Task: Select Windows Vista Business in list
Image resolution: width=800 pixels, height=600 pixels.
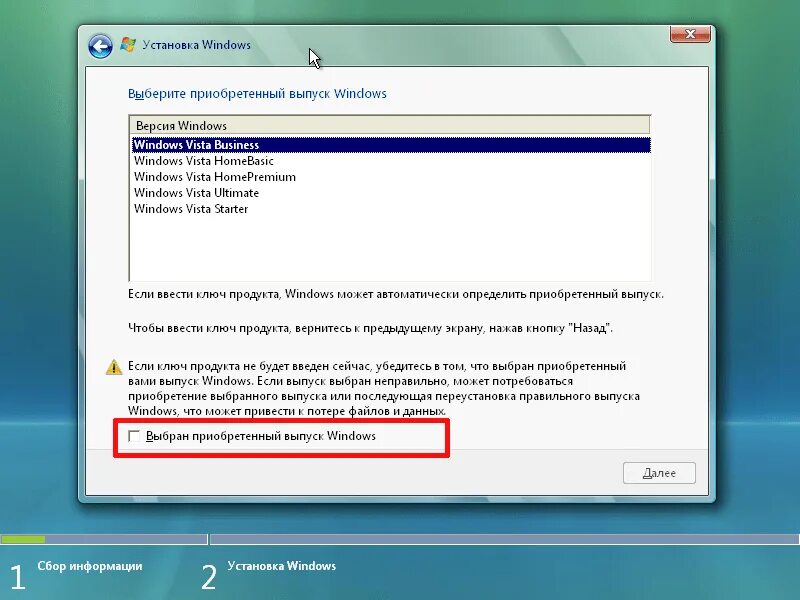Action: click(x=391, y=145)
